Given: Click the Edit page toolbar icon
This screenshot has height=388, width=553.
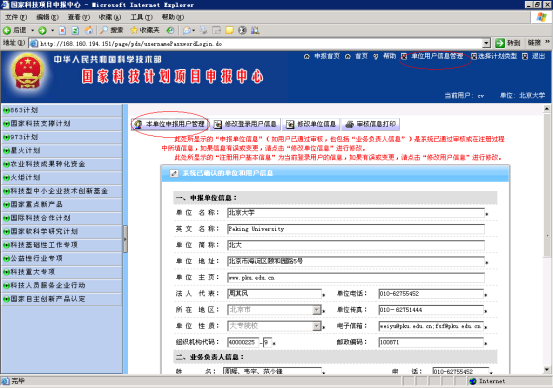Looking at the screenshot, I should (x=217, y=30).
